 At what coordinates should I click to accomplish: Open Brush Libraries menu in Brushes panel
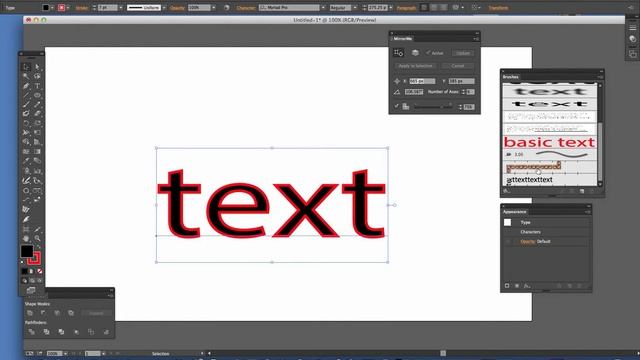[x=507, y=191]
